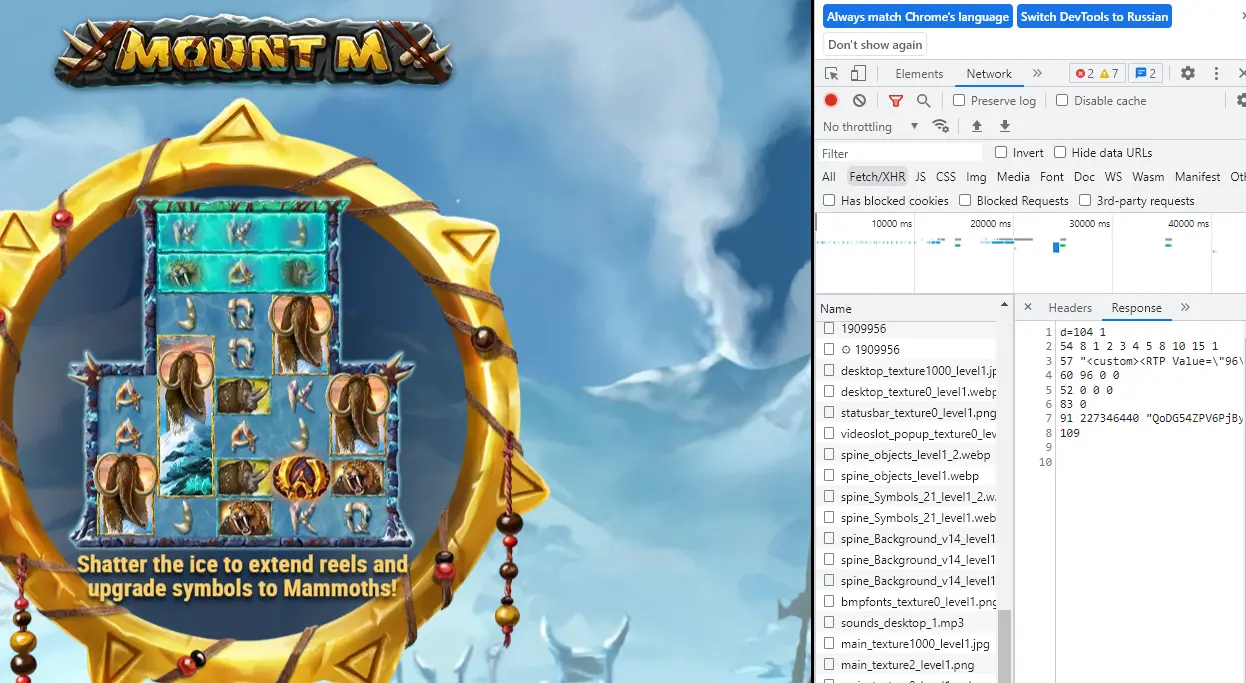Toggle the device toolbar icon
The image size is (1246, 683).
[x=858, y=74]
